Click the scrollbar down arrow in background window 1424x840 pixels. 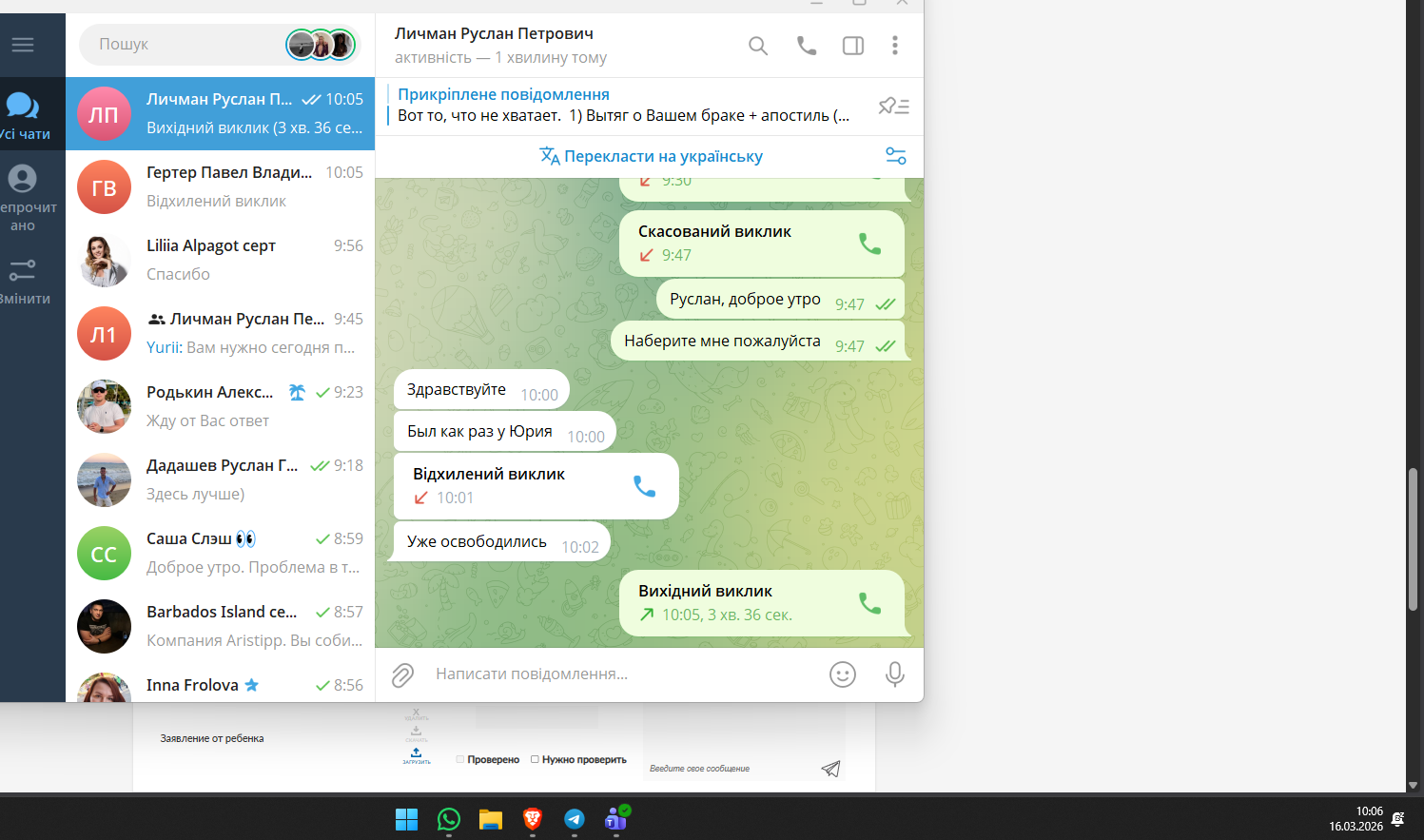point(1414,786)
